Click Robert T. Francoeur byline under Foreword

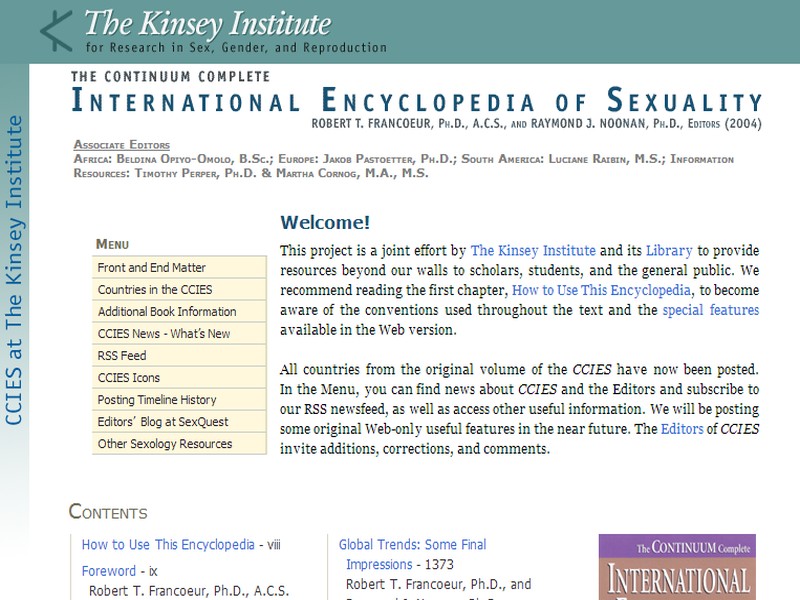point(189,591)
